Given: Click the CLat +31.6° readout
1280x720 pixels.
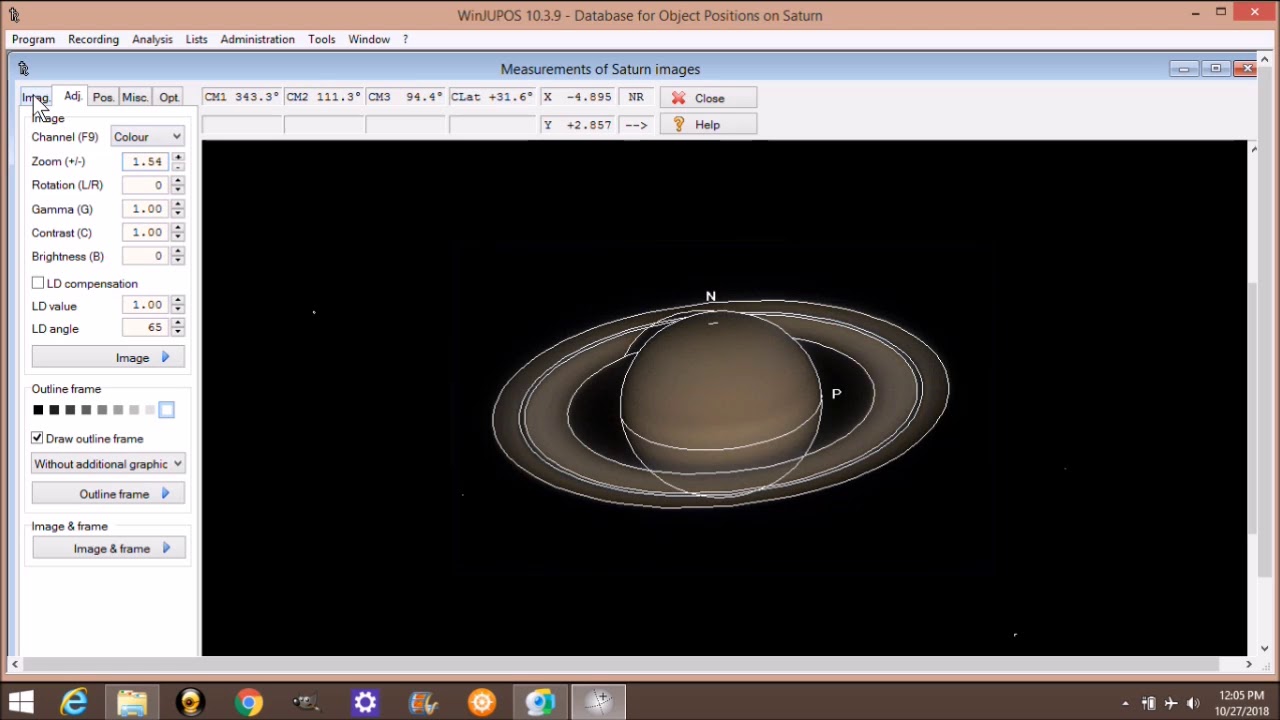Looking at the screenshot, I should [x=492, y=97].
